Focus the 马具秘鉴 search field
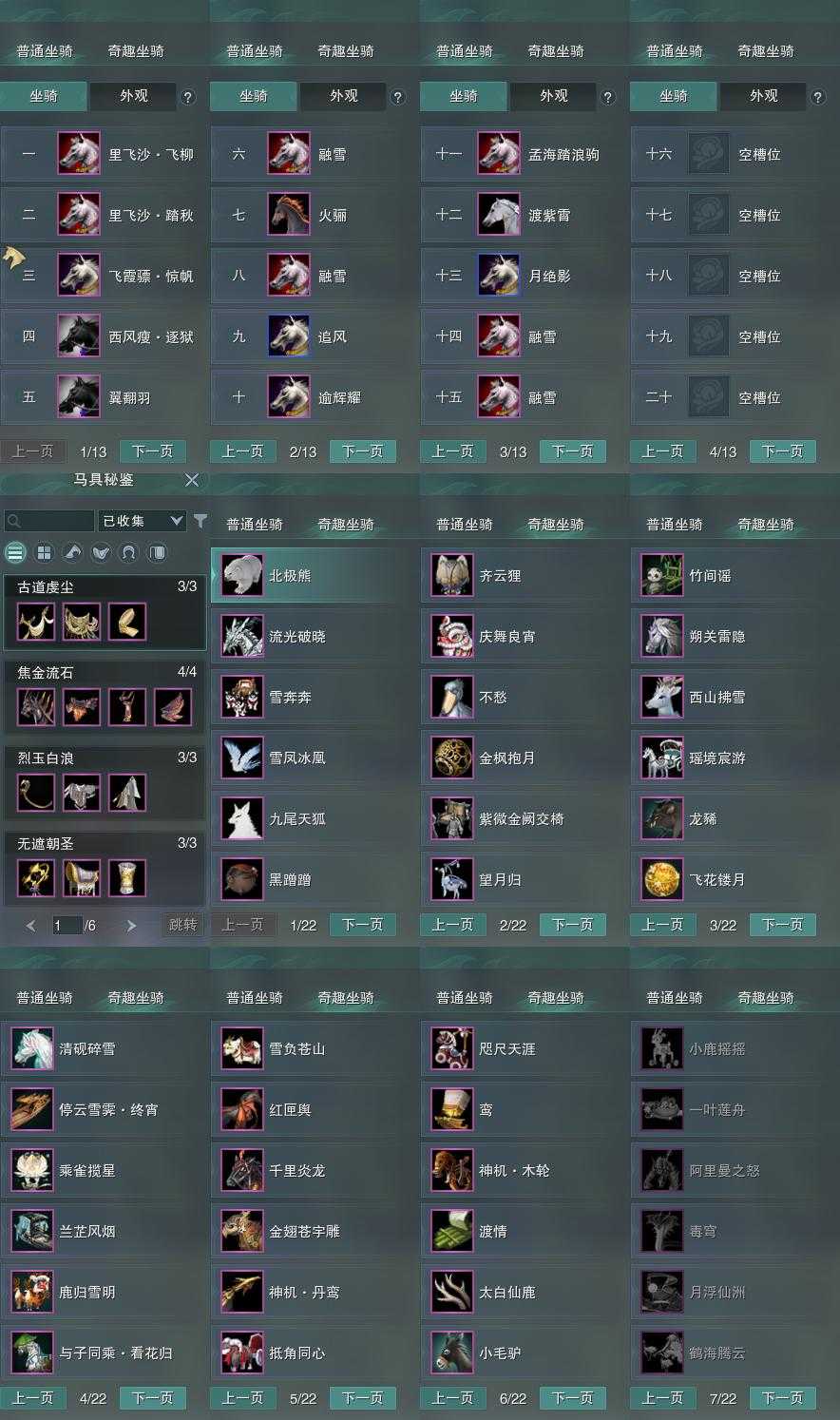Image resolution: width=840 pixels, height=1420 pixels. click(49, 521)
